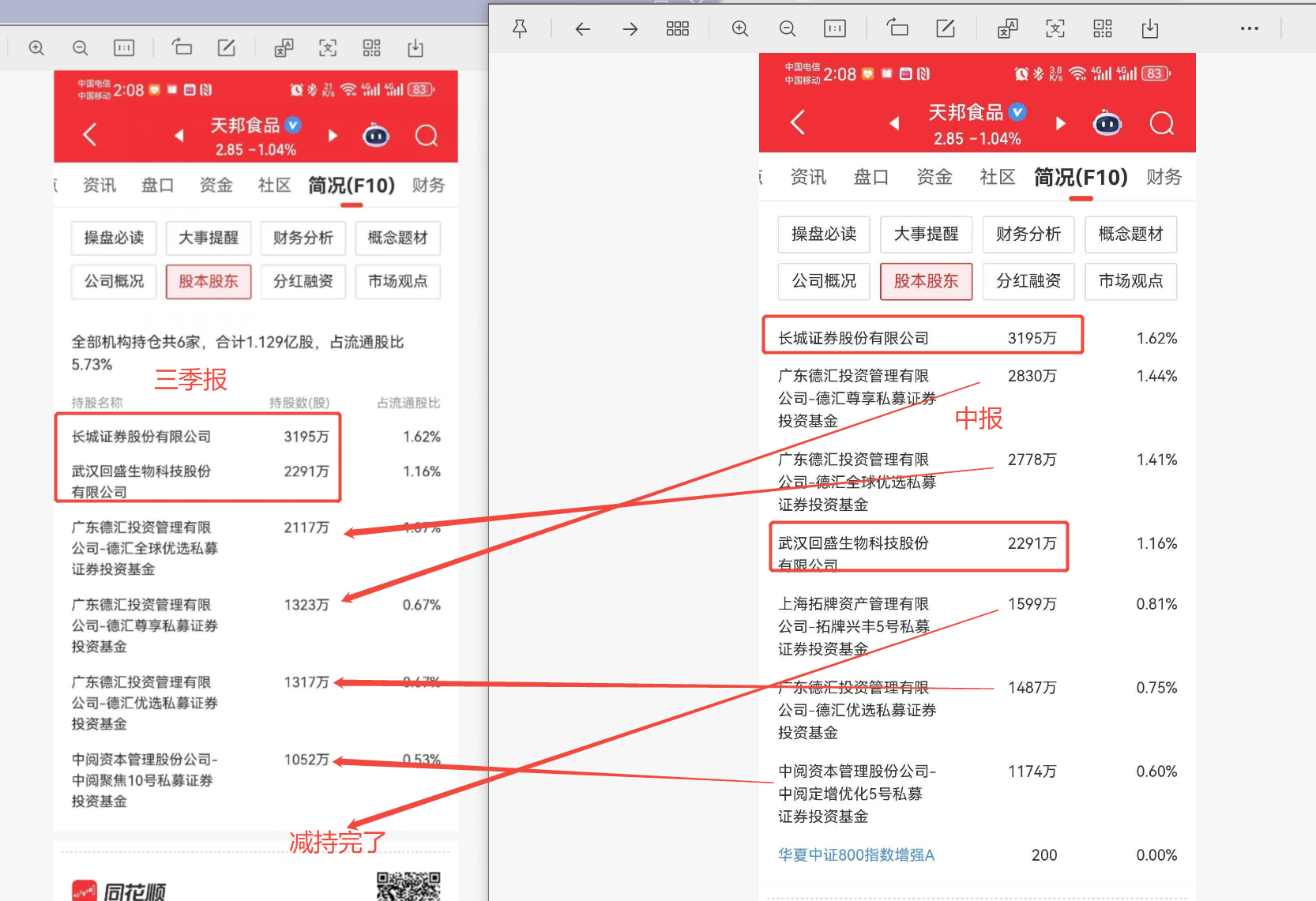Show actual size 1:1 in back viewer

[124, 48]
